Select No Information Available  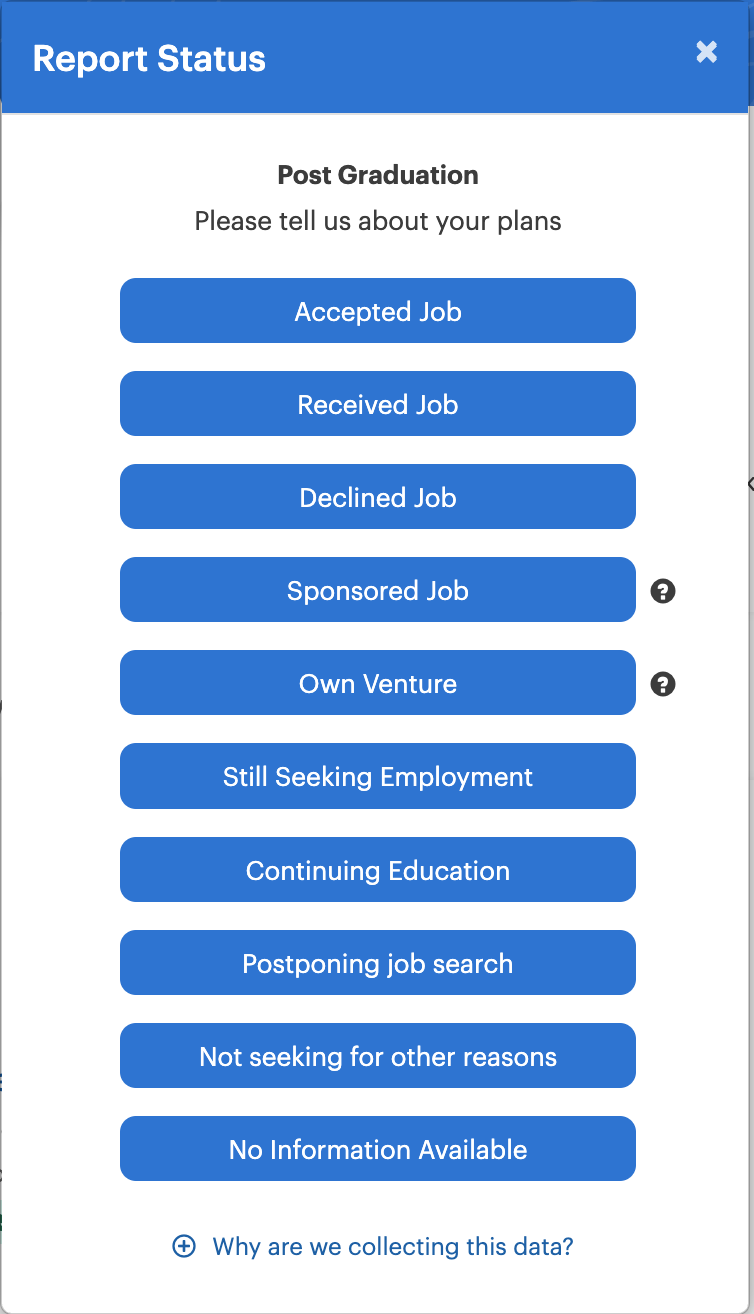(378, 1149)
